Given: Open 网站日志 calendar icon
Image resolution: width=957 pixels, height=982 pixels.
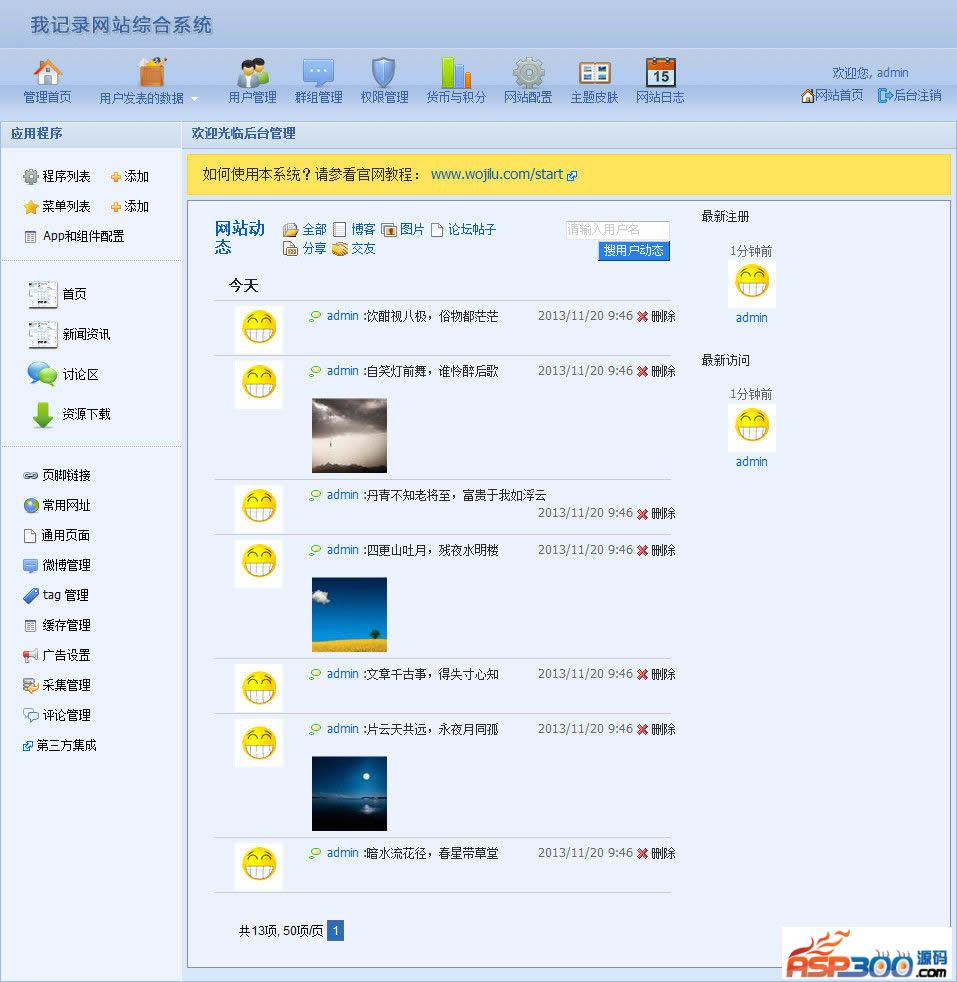Looking at the screenshot, I should click(x=661, y=72).
